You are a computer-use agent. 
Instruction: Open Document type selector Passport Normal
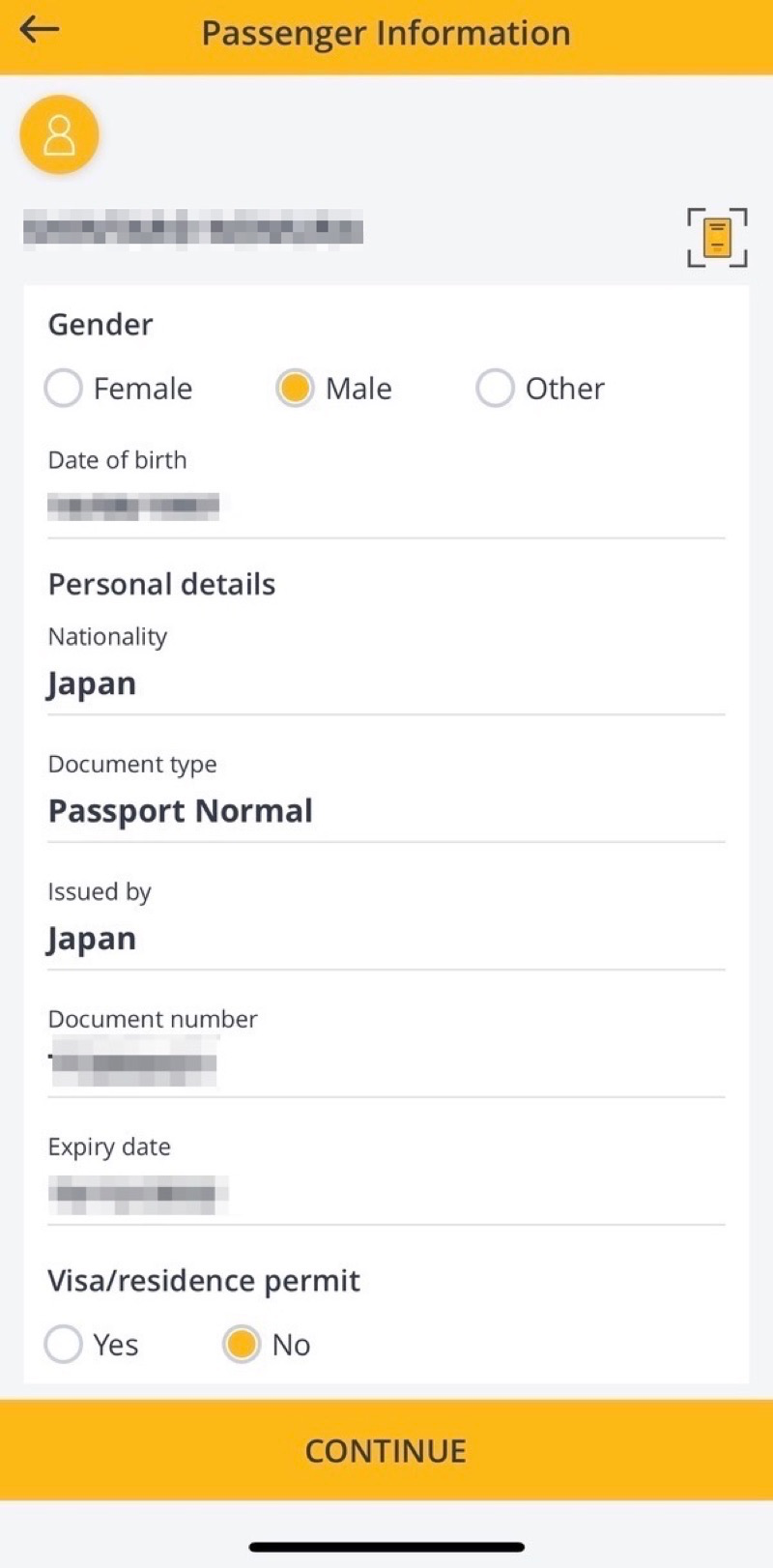pyautogui.click(x=386, y=812)
